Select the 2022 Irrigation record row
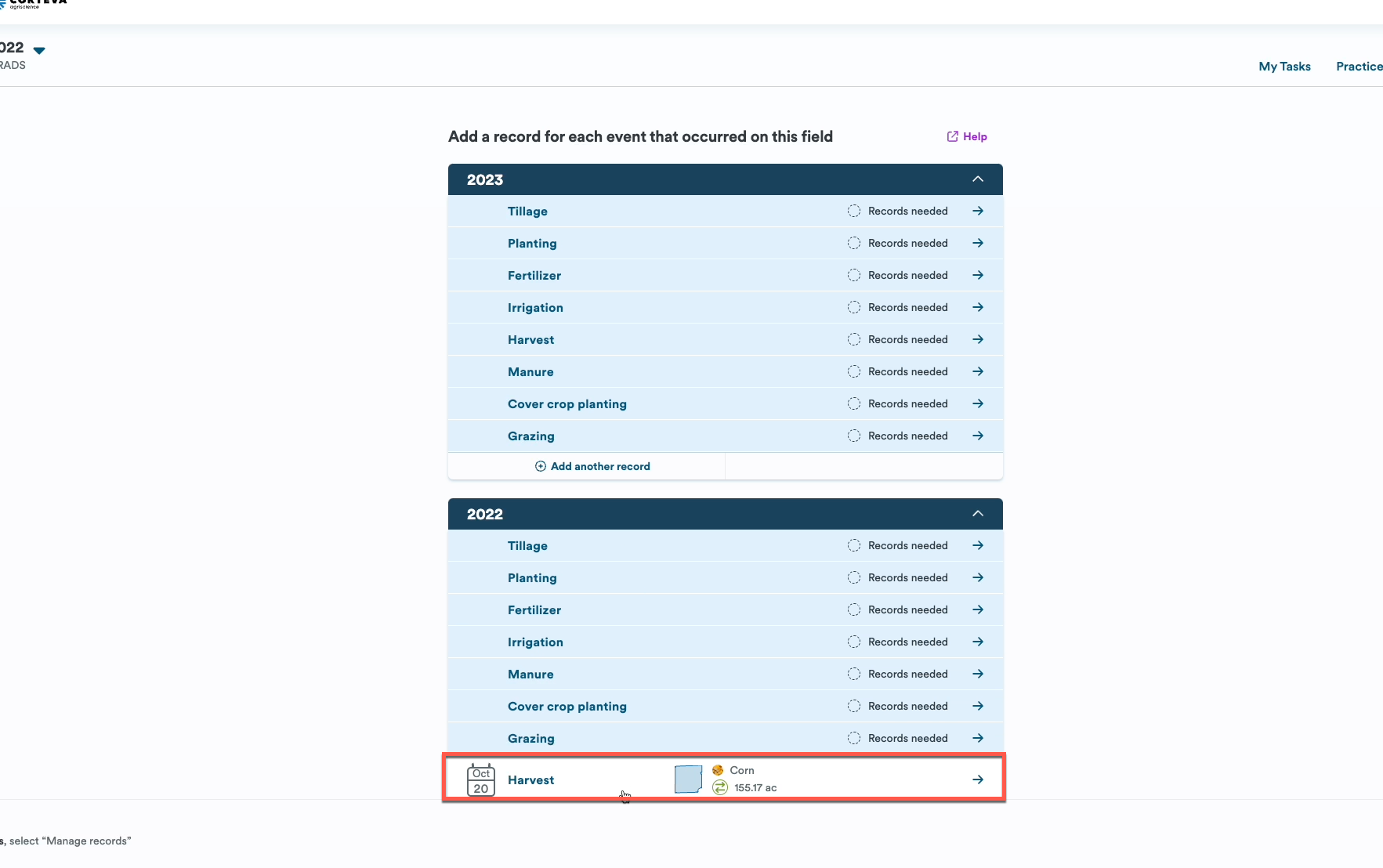This screenshot has width=1383, height=868. coord(535,642)
